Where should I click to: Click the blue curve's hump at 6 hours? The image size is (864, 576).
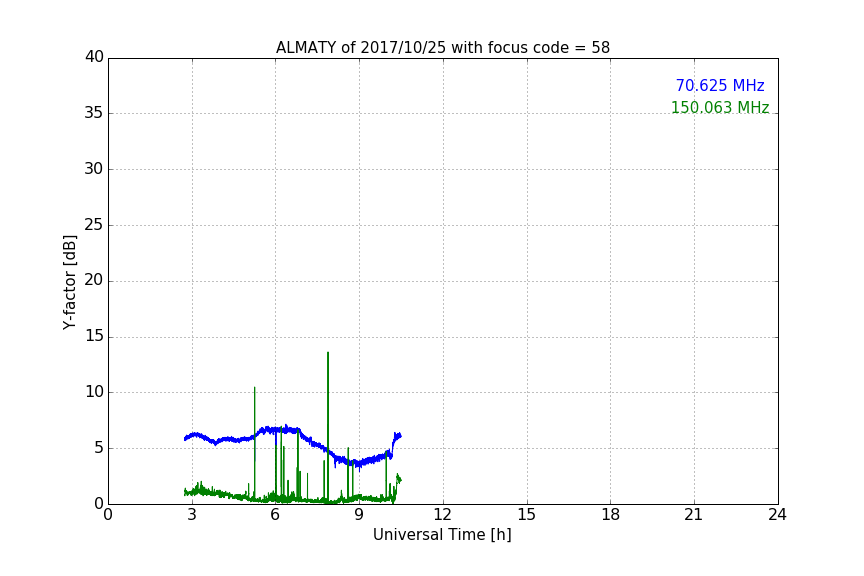pyautogui.click(x=282, y=429)
